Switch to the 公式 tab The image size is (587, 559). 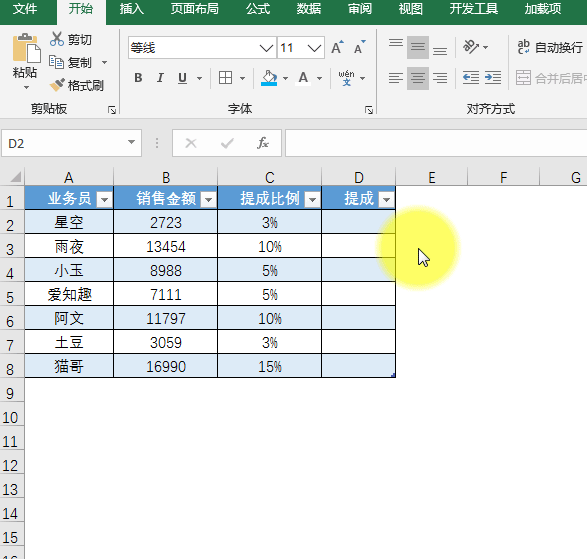258,9
